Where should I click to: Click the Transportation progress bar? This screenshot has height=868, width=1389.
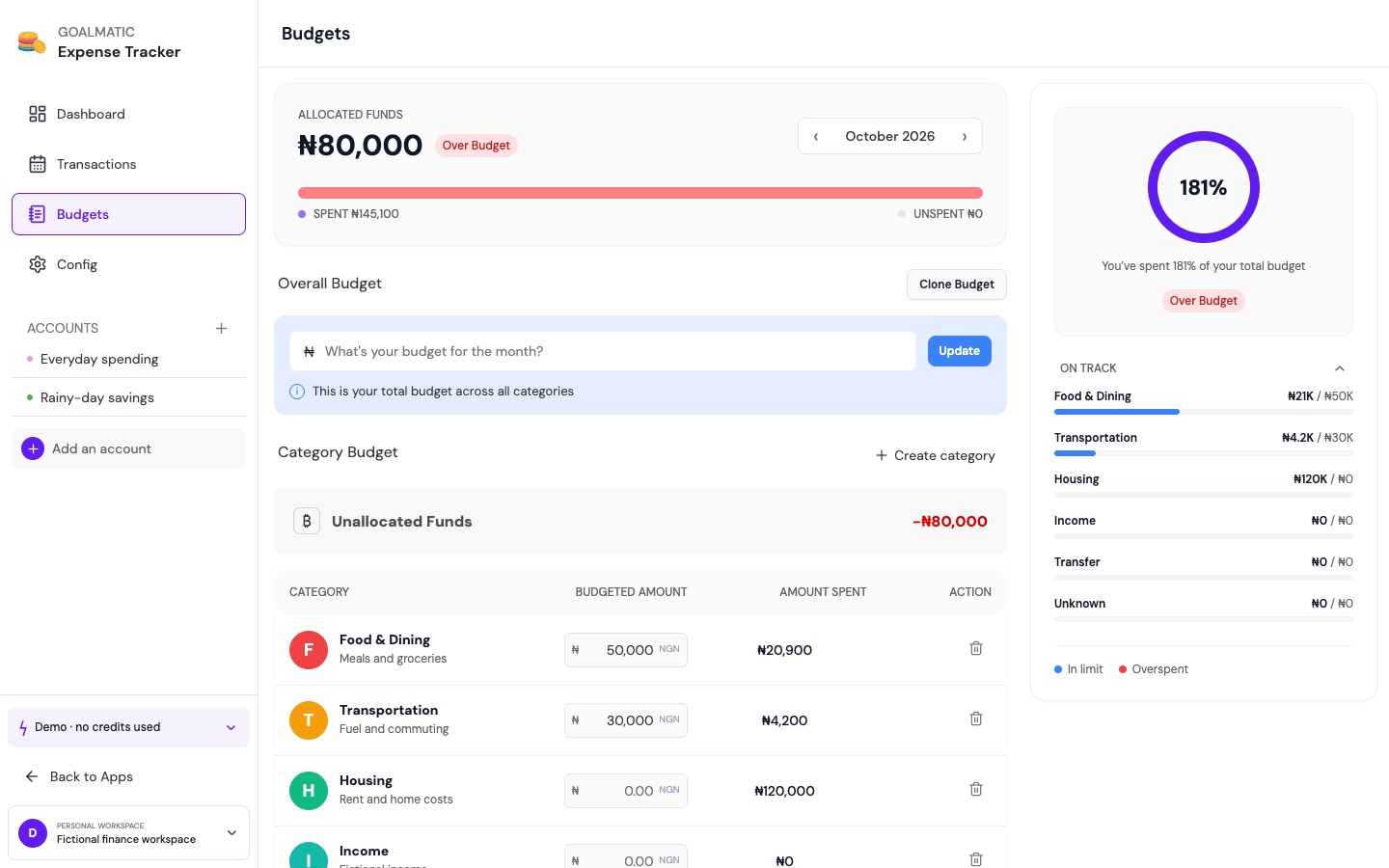click(x=1204, y=453)
